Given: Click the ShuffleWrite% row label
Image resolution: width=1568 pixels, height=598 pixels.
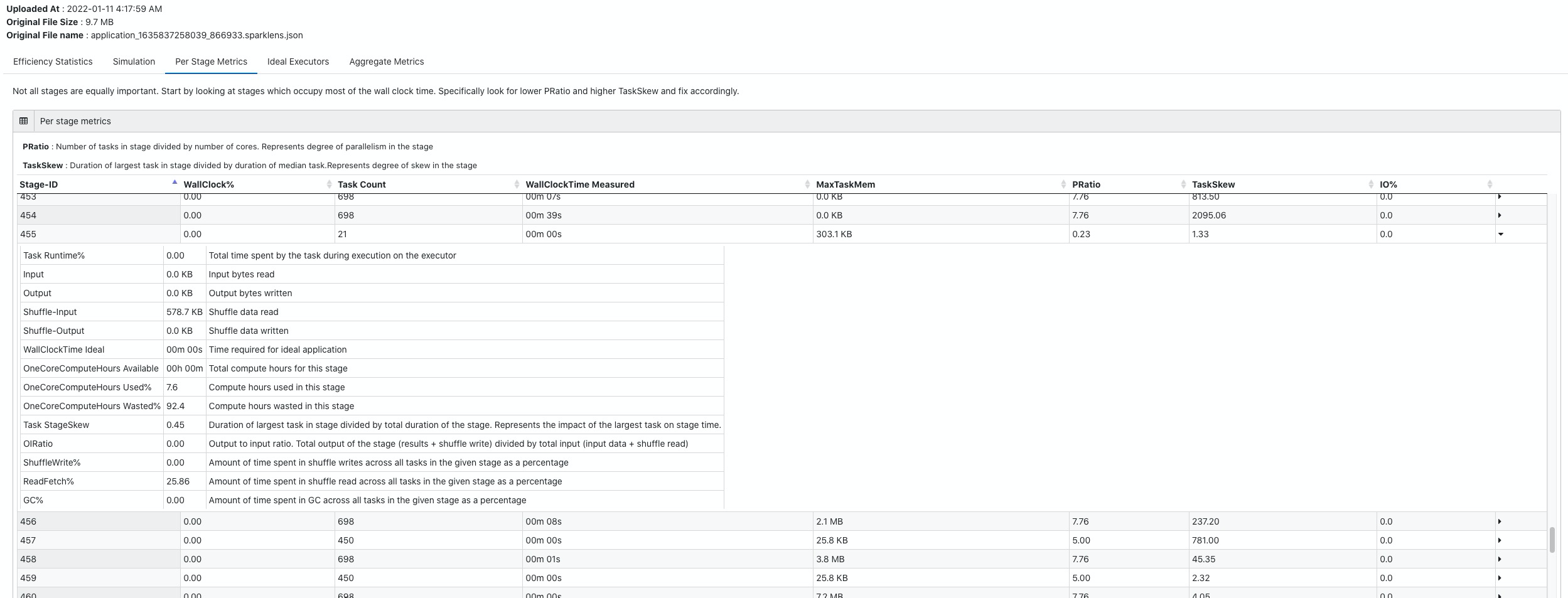Looking at the screenshot, I should point(52,462).
